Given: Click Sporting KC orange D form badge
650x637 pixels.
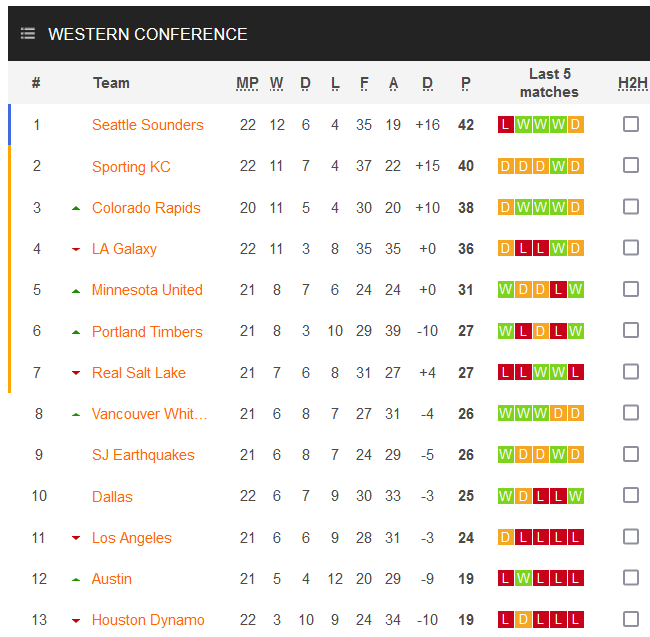Looking at the screenshot, I should [506, 167].
